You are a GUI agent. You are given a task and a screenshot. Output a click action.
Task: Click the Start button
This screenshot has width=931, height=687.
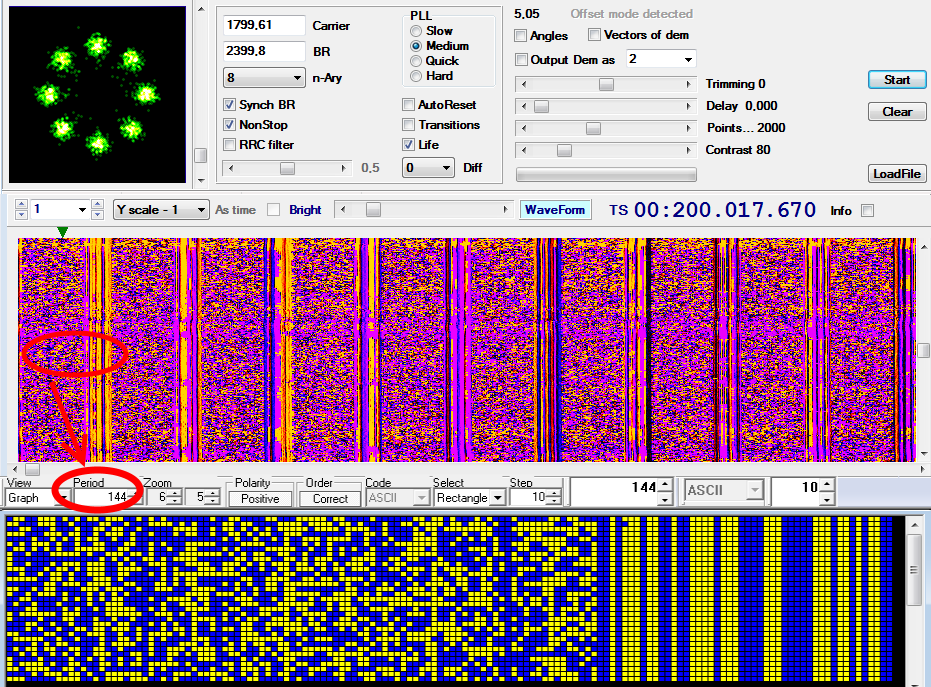(896, 79)
